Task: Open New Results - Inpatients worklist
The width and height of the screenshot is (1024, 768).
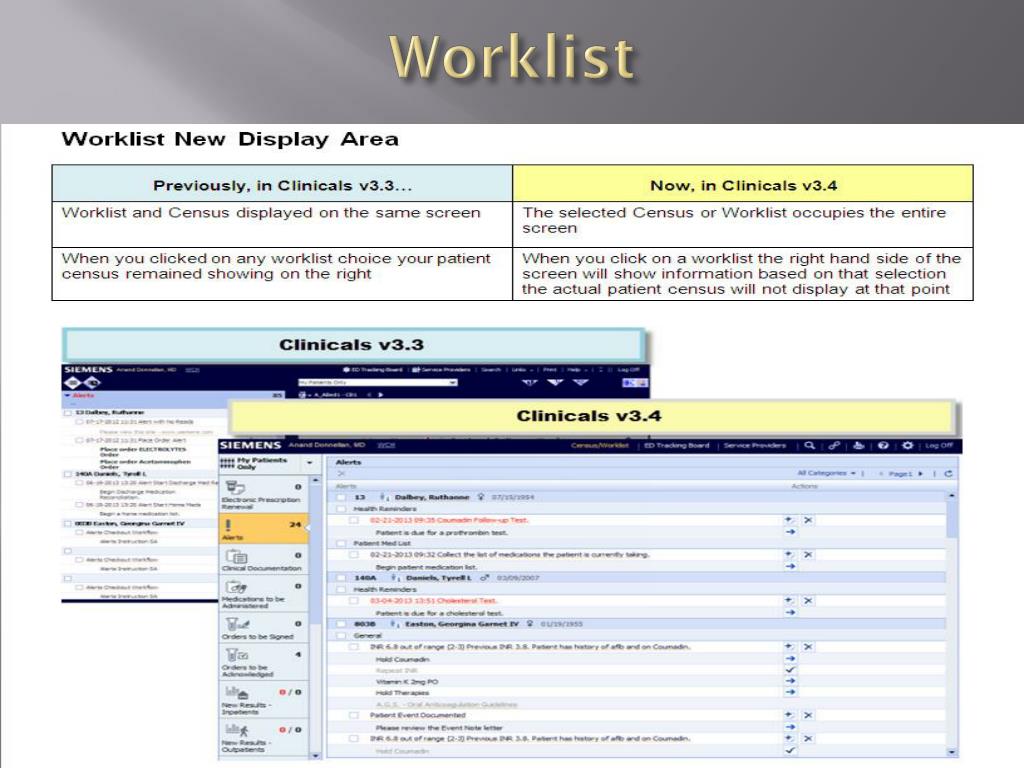Action: [263, 700]
